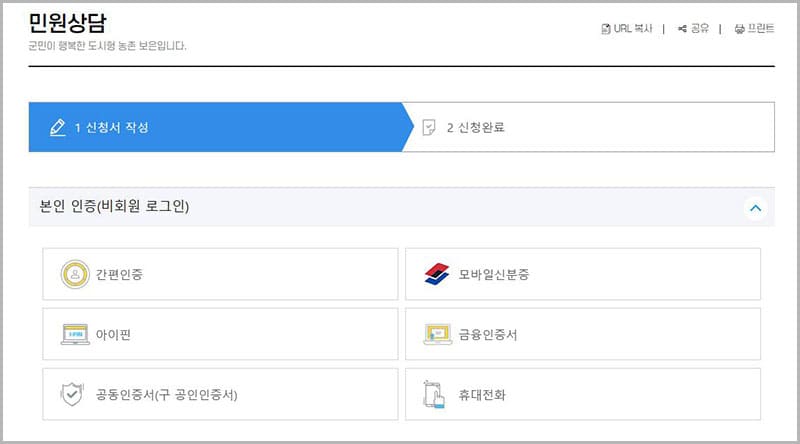Click the 공유 share icon
800x444 pixels.
(x=682, y=29)
